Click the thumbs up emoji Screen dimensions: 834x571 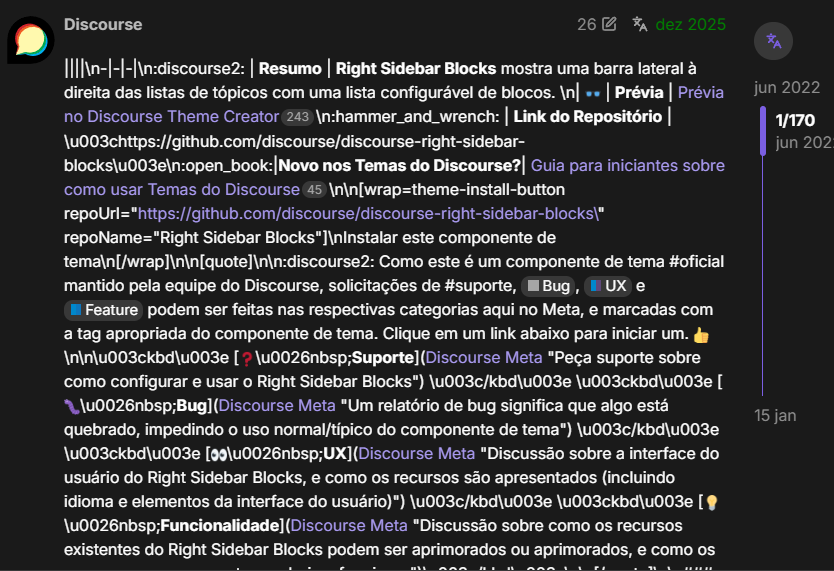(701, 335)
